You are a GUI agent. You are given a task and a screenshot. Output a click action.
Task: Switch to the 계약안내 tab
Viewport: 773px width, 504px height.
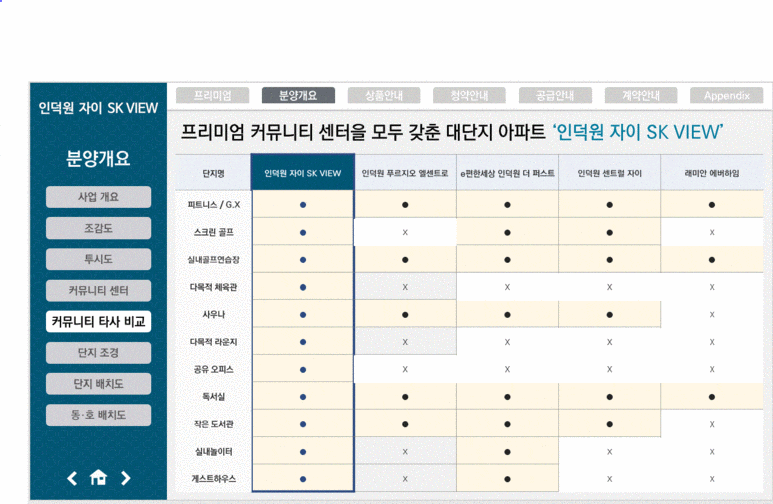pyautogui.click(x=641, y=95)
